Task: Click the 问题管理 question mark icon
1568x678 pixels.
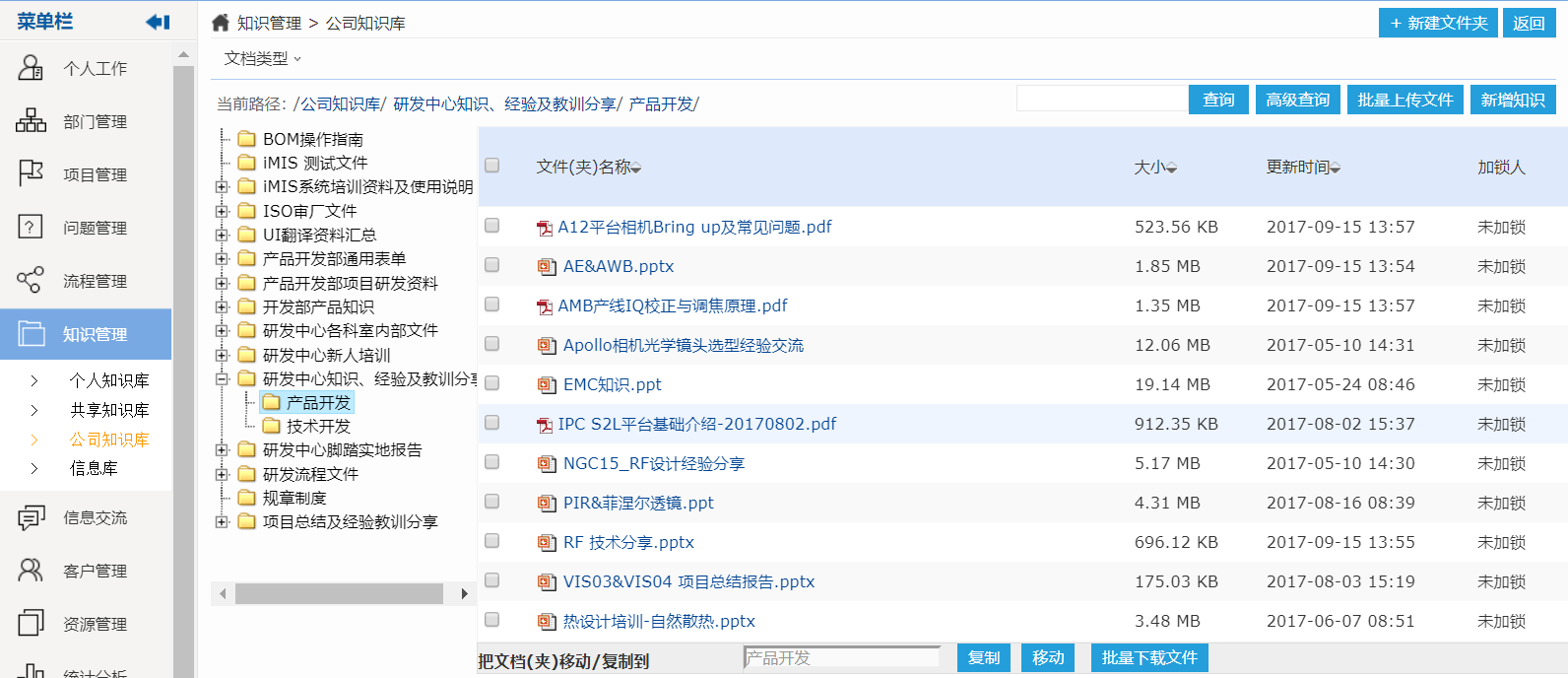Action: point(31,228)
